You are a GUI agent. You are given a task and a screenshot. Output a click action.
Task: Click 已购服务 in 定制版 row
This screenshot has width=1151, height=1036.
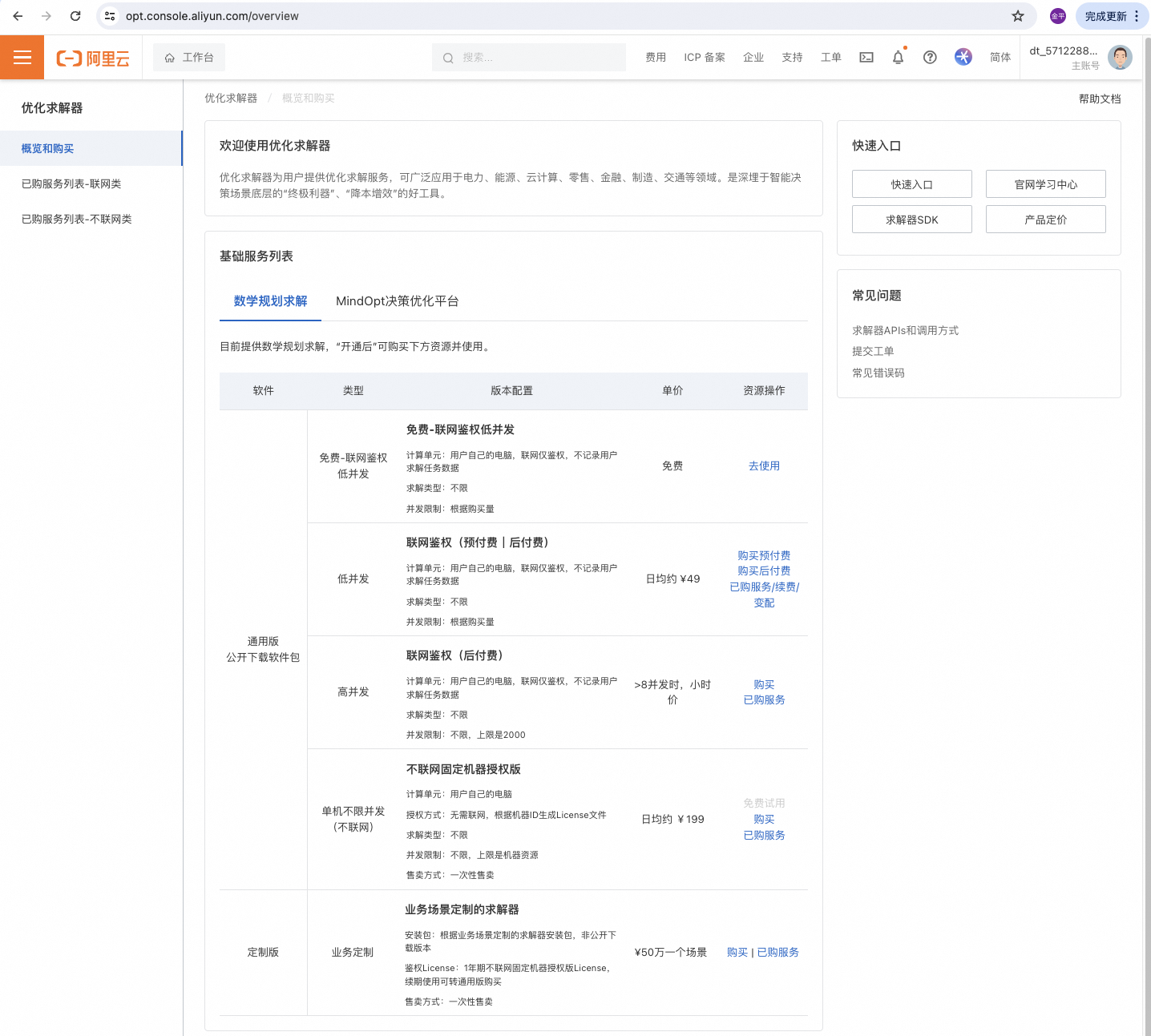tap(777, 952)
